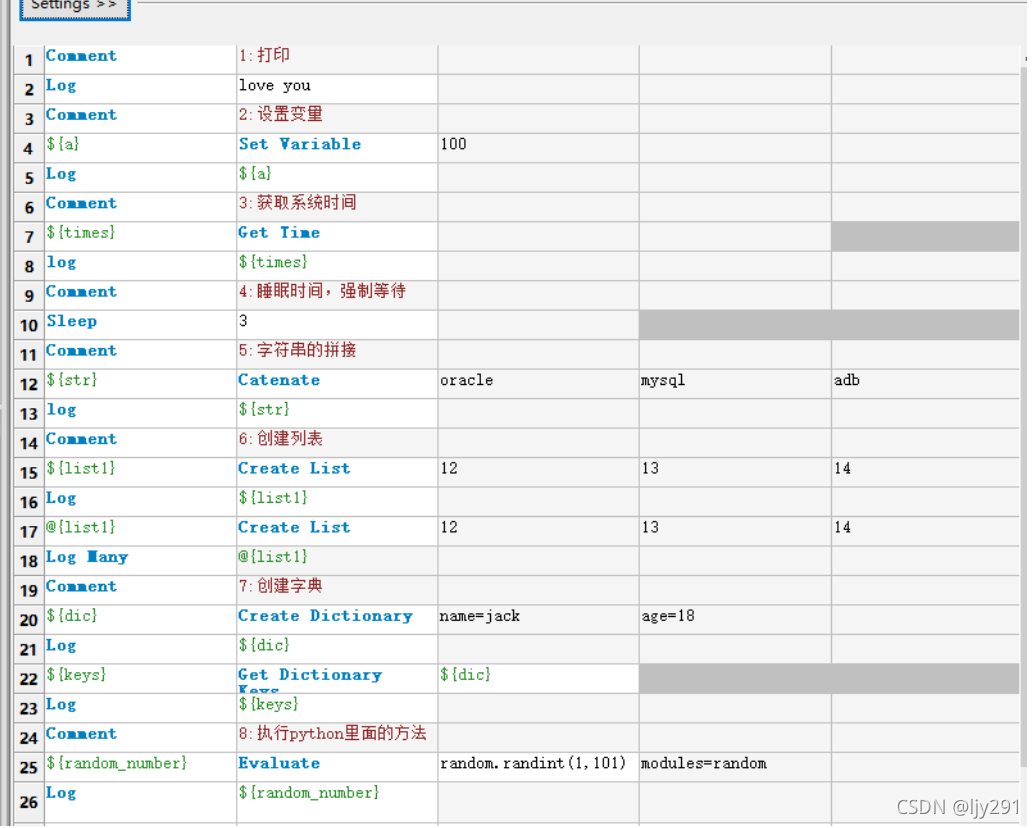The image size is (1033, 828).
Task: Click the Settings >> button
Action: pos(74,7)
